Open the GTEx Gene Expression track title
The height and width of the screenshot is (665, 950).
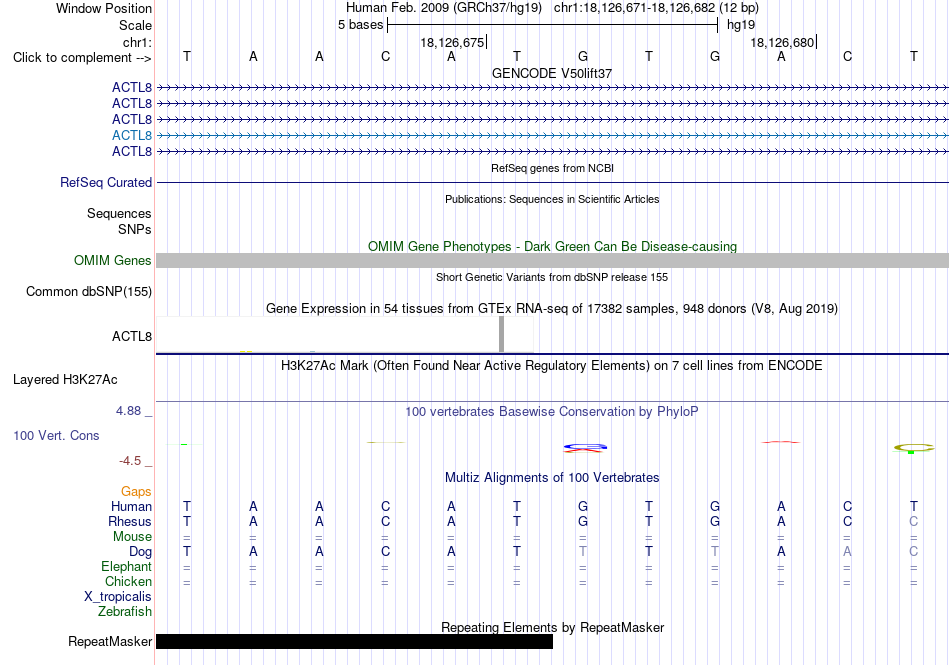(552, 308)
